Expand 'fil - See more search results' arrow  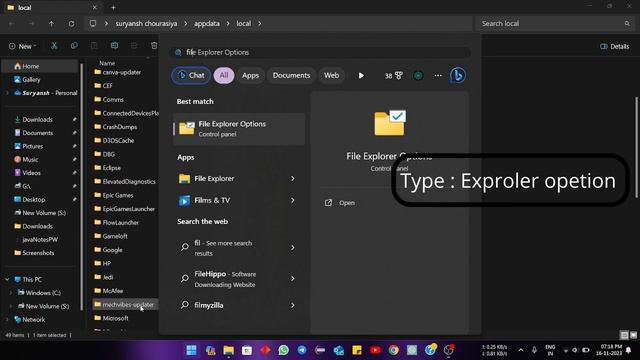[293, 247]
